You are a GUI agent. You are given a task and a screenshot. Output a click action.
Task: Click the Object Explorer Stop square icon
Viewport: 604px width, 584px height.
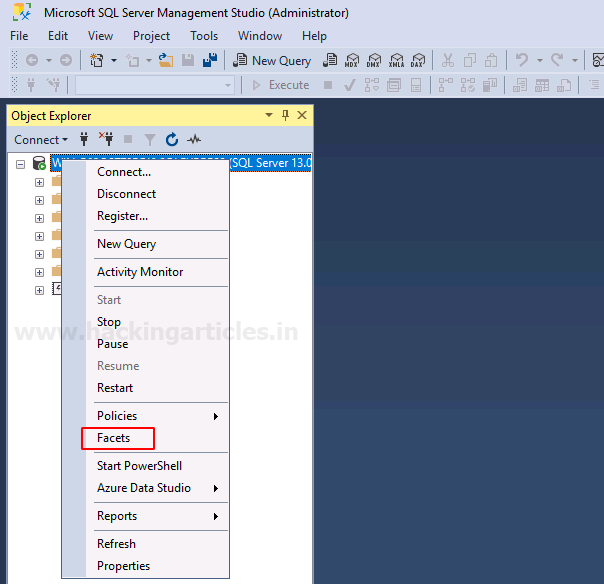point(128,139)
